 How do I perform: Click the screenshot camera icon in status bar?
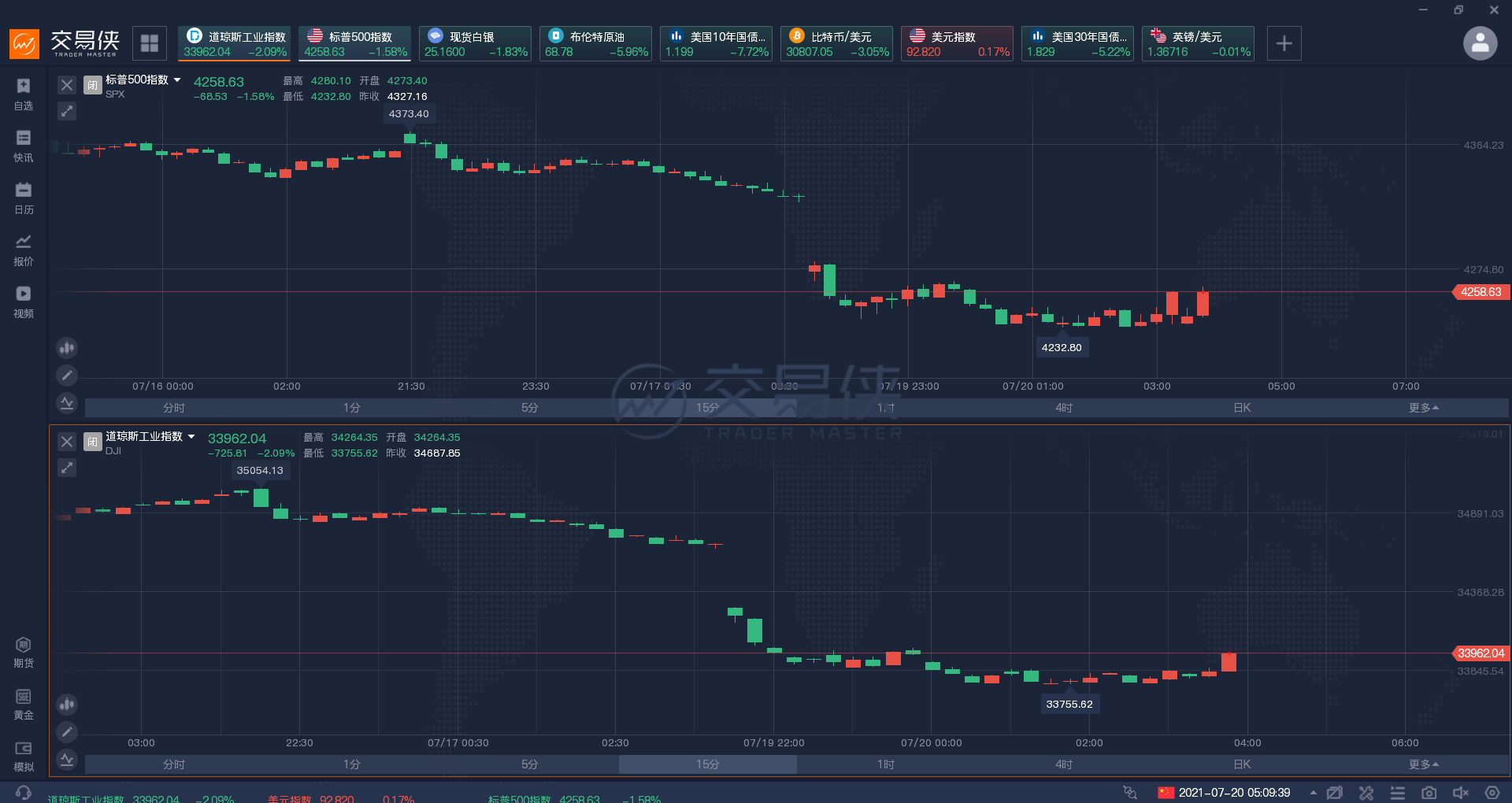[x=1429, y=793]
